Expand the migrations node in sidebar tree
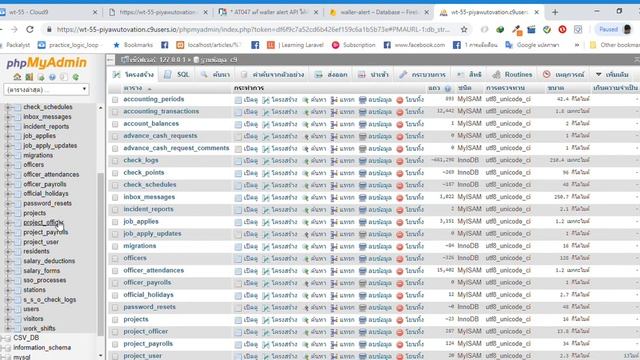Viewport: 640px width, 360px height. (8, 156)
